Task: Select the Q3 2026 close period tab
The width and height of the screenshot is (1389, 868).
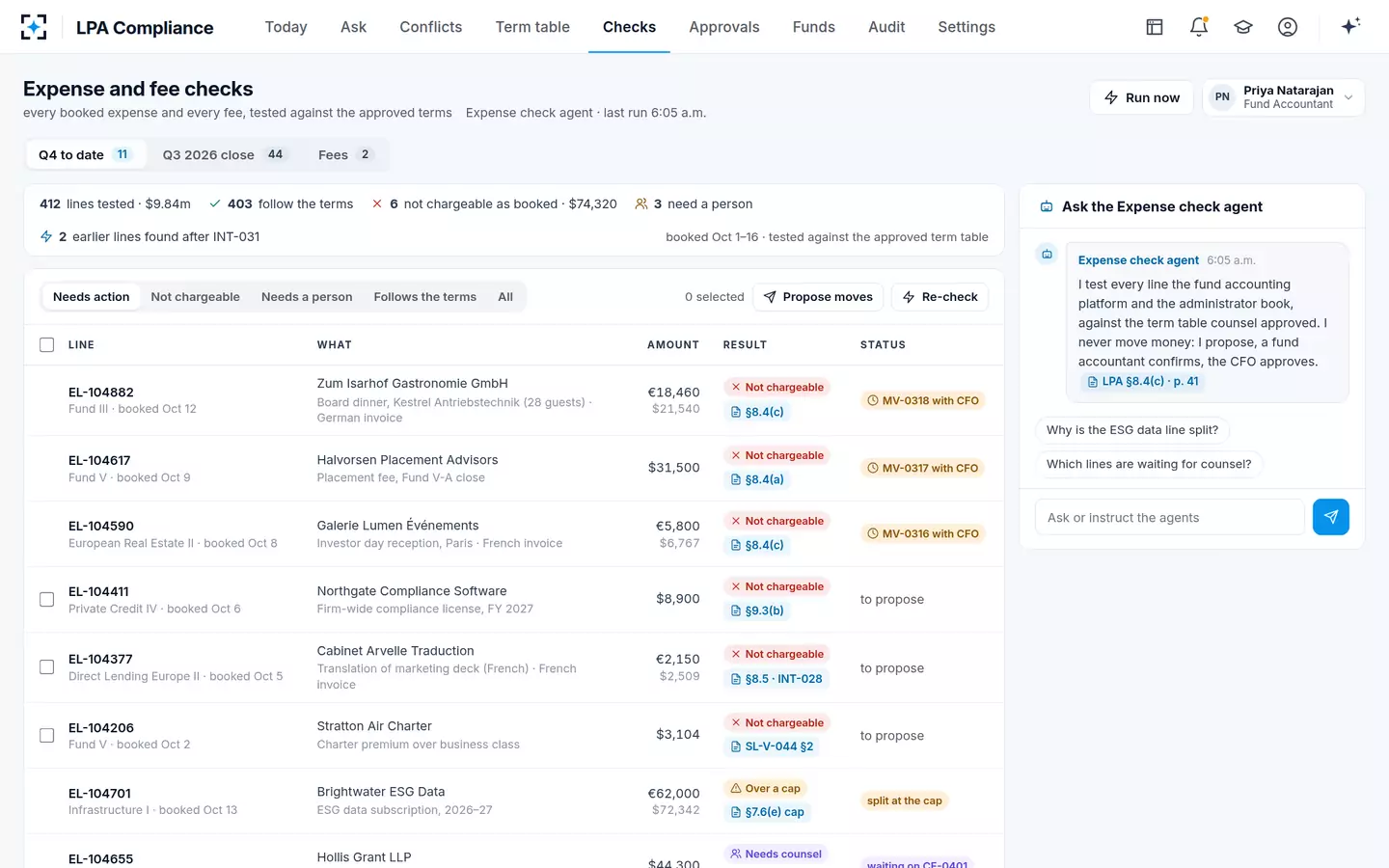Action: click(225, 154)
